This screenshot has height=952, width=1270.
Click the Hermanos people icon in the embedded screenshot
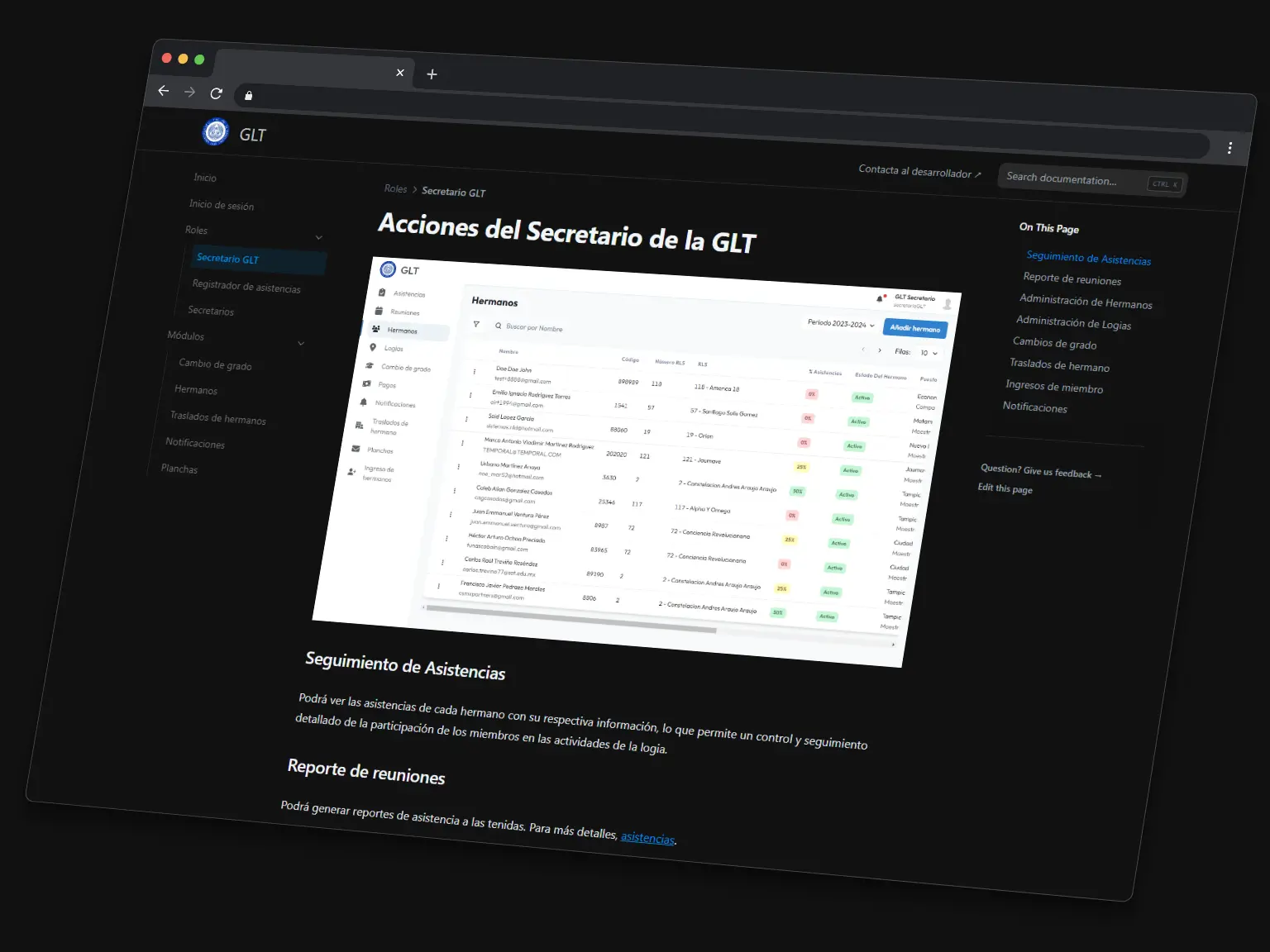376,329
